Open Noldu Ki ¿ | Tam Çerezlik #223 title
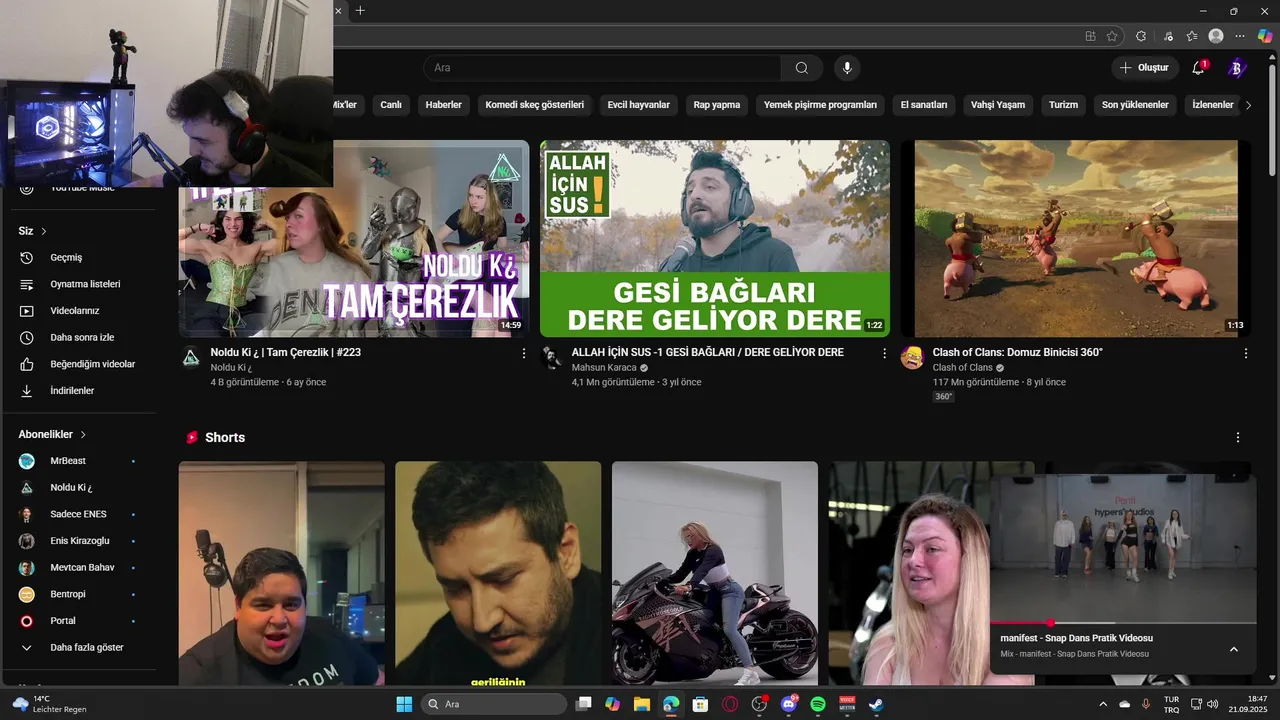The height and width of the screenshot is (720, 1280). click(x=286, y=352)
